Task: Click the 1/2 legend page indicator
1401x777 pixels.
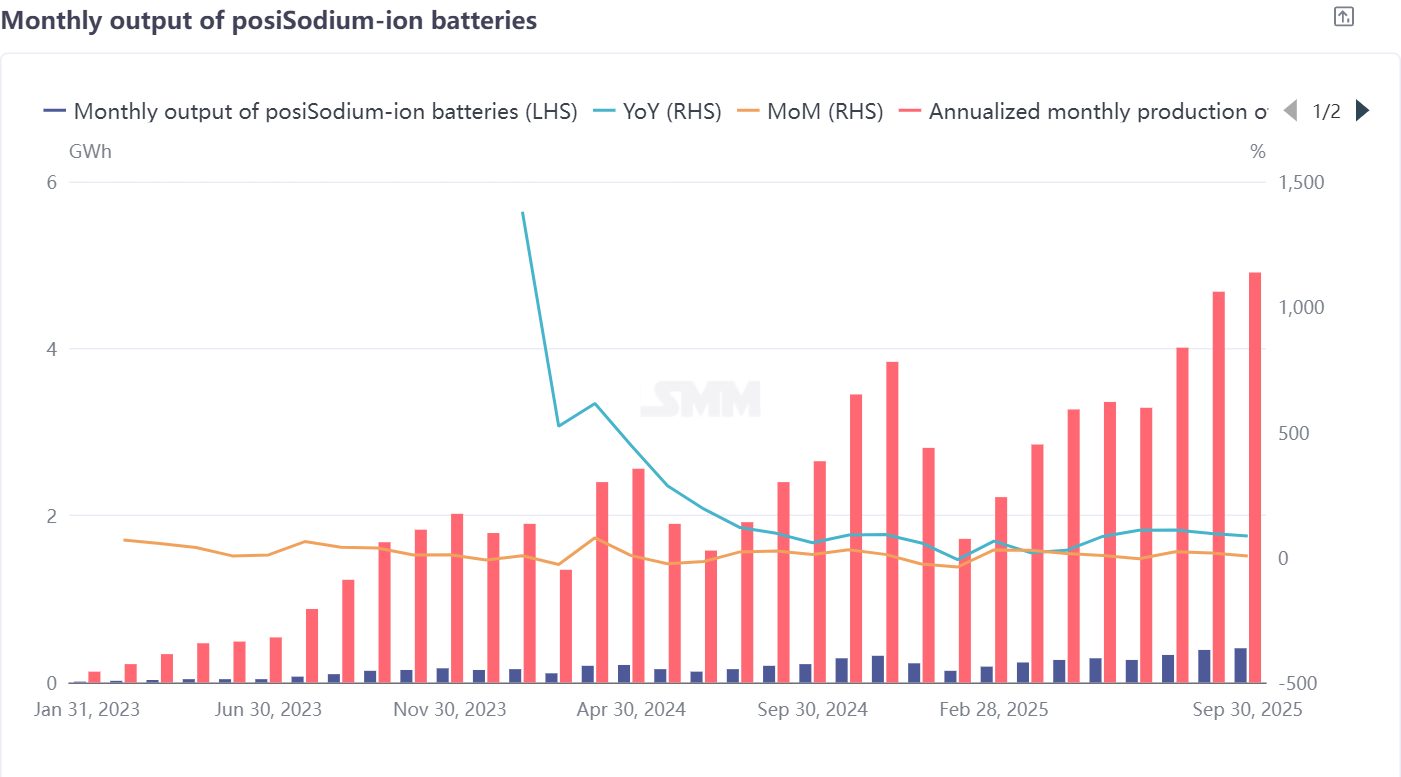Action: click(1326, 111)
